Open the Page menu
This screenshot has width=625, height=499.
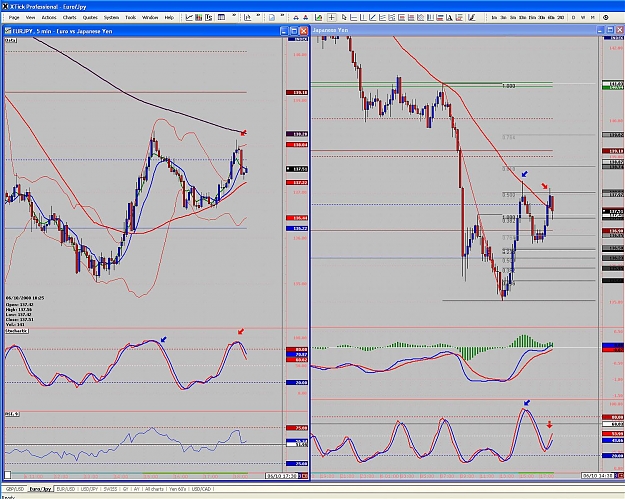pos(14,18)
